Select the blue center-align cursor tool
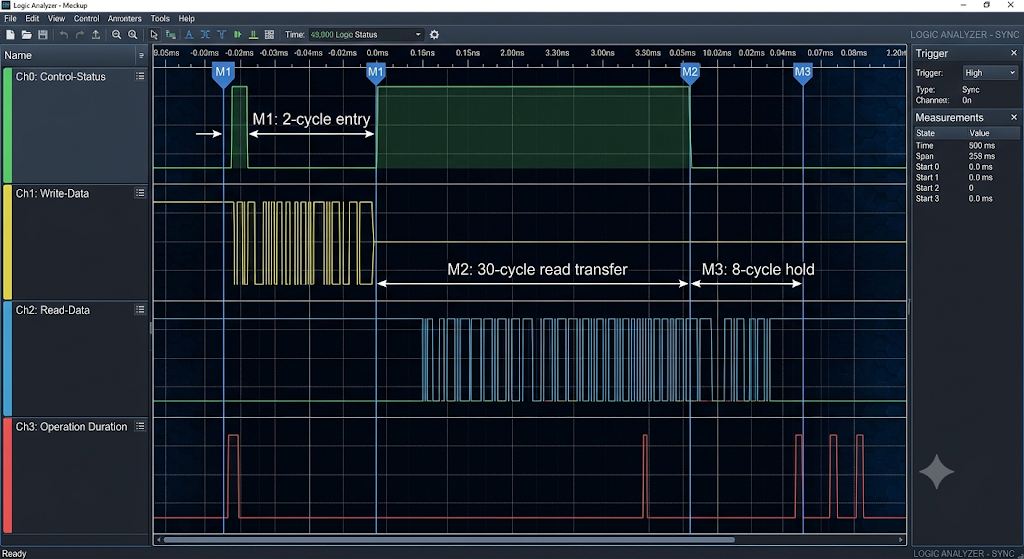The height and width of the screenshot is (559, 1024). pyautogui.click(x=206, y=35)
